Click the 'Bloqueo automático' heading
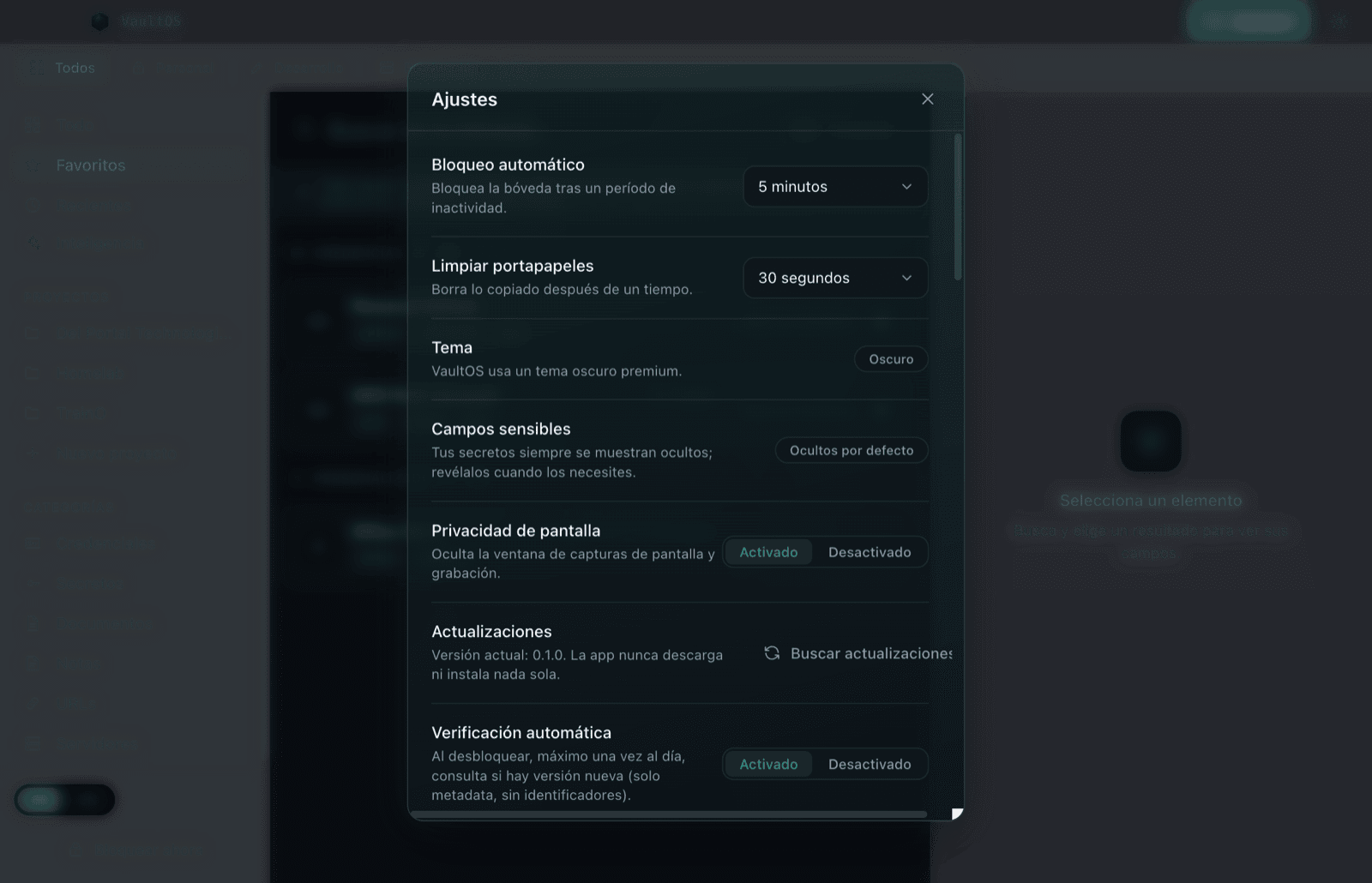This screenshot has height=883, width=1372. tap(508, 165)
